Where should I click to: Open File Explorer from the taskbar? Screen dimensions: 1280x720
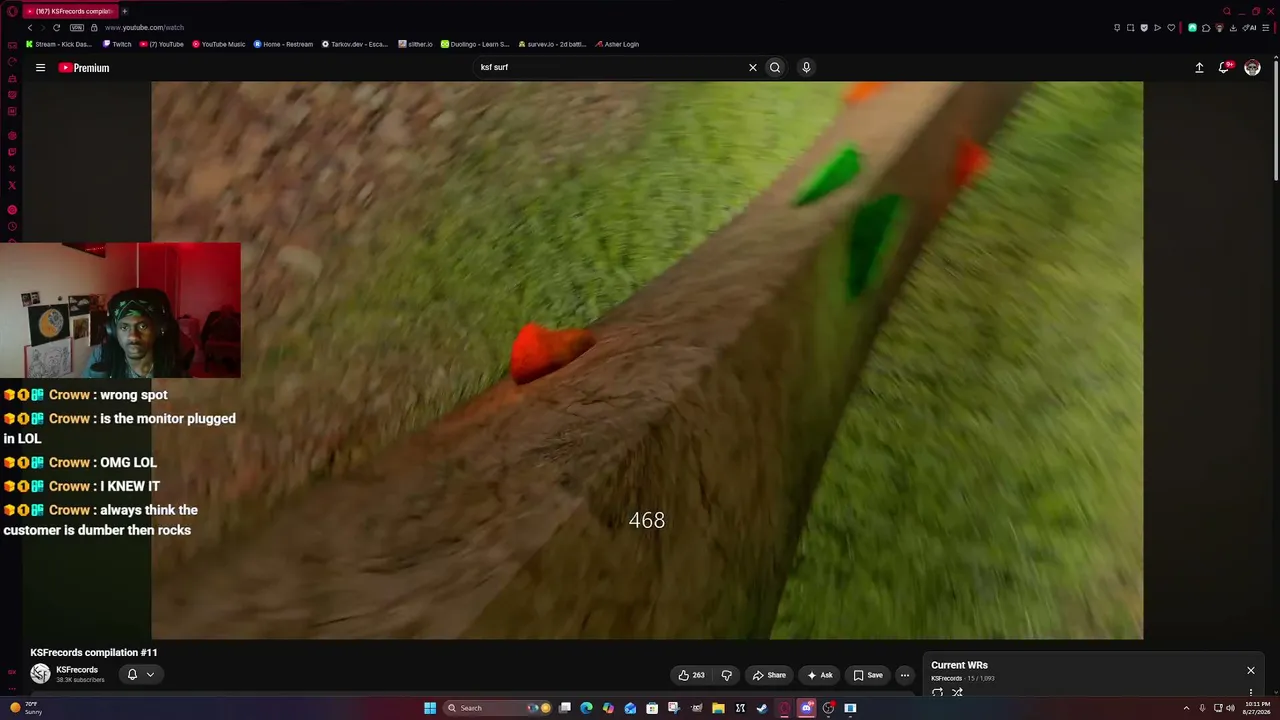718,708
